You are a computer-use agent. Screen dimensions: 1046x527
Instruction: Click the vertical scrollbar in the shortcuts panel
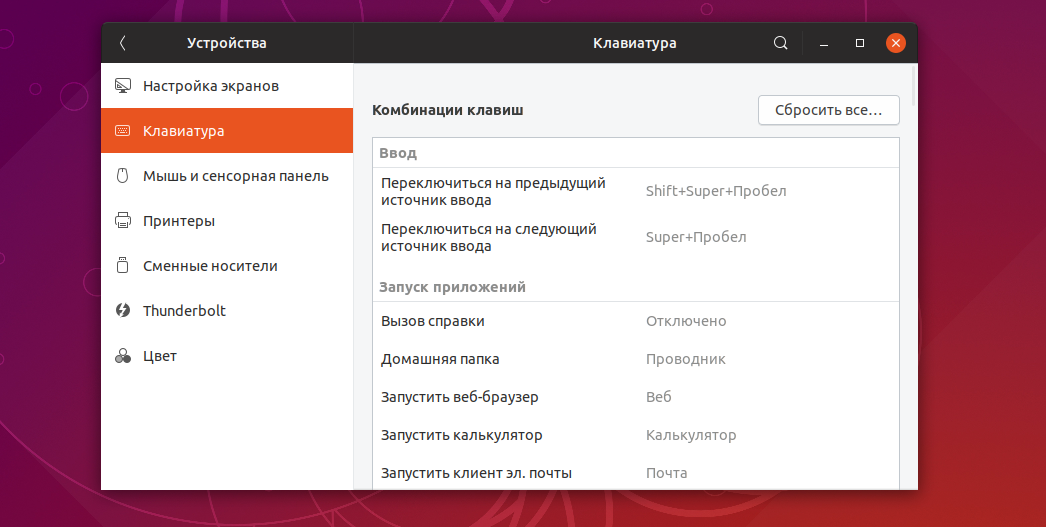coord(913,80)
